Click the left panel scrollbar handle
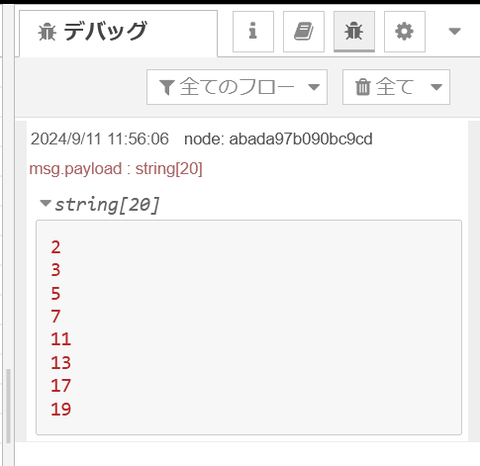 [x=8, y=406]
